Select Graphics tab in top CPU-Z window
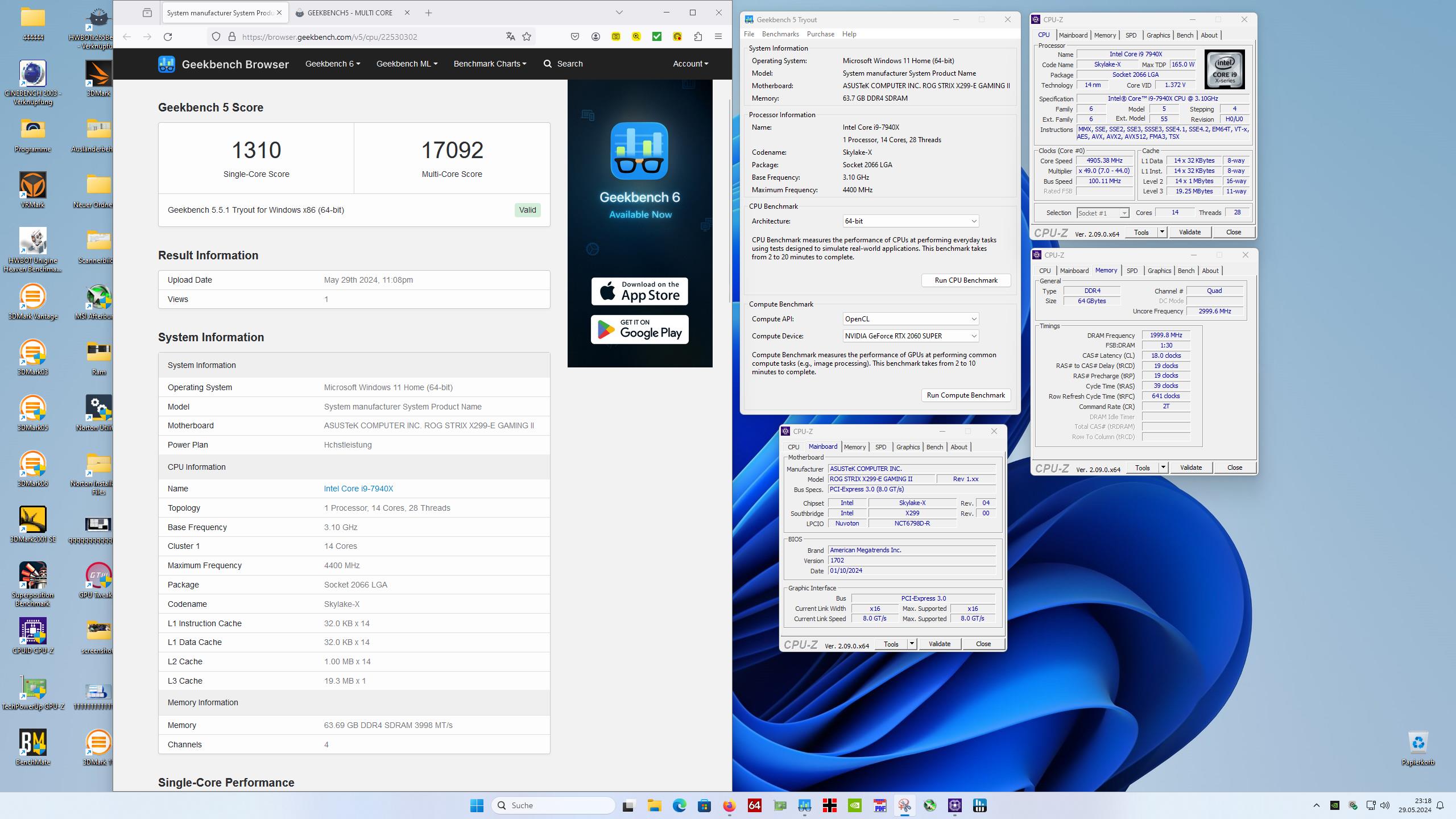Screen dimensions: 1456x819 pos(1158,35)
